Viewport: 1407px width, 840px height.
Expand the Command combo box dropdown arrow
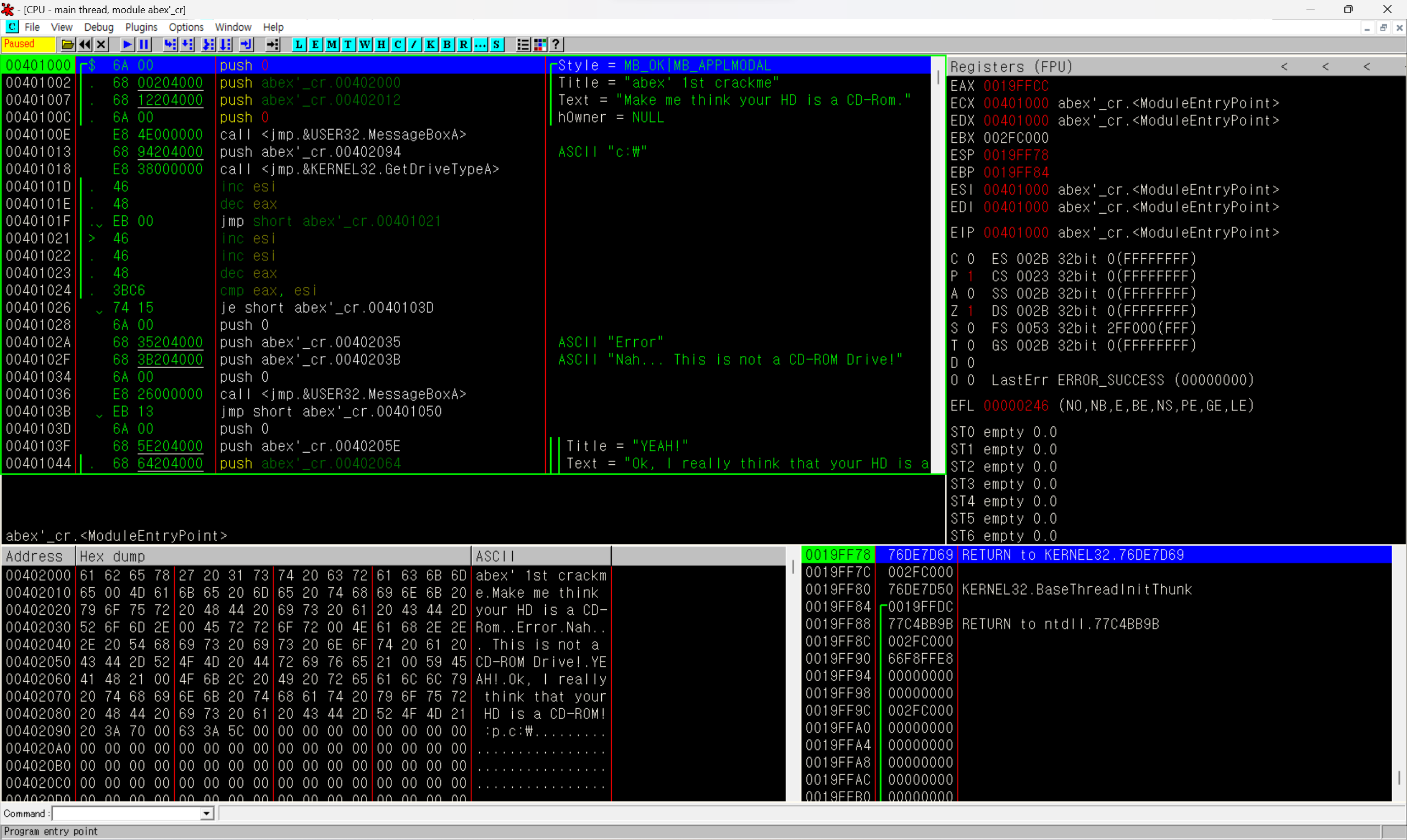click(207, 814)
